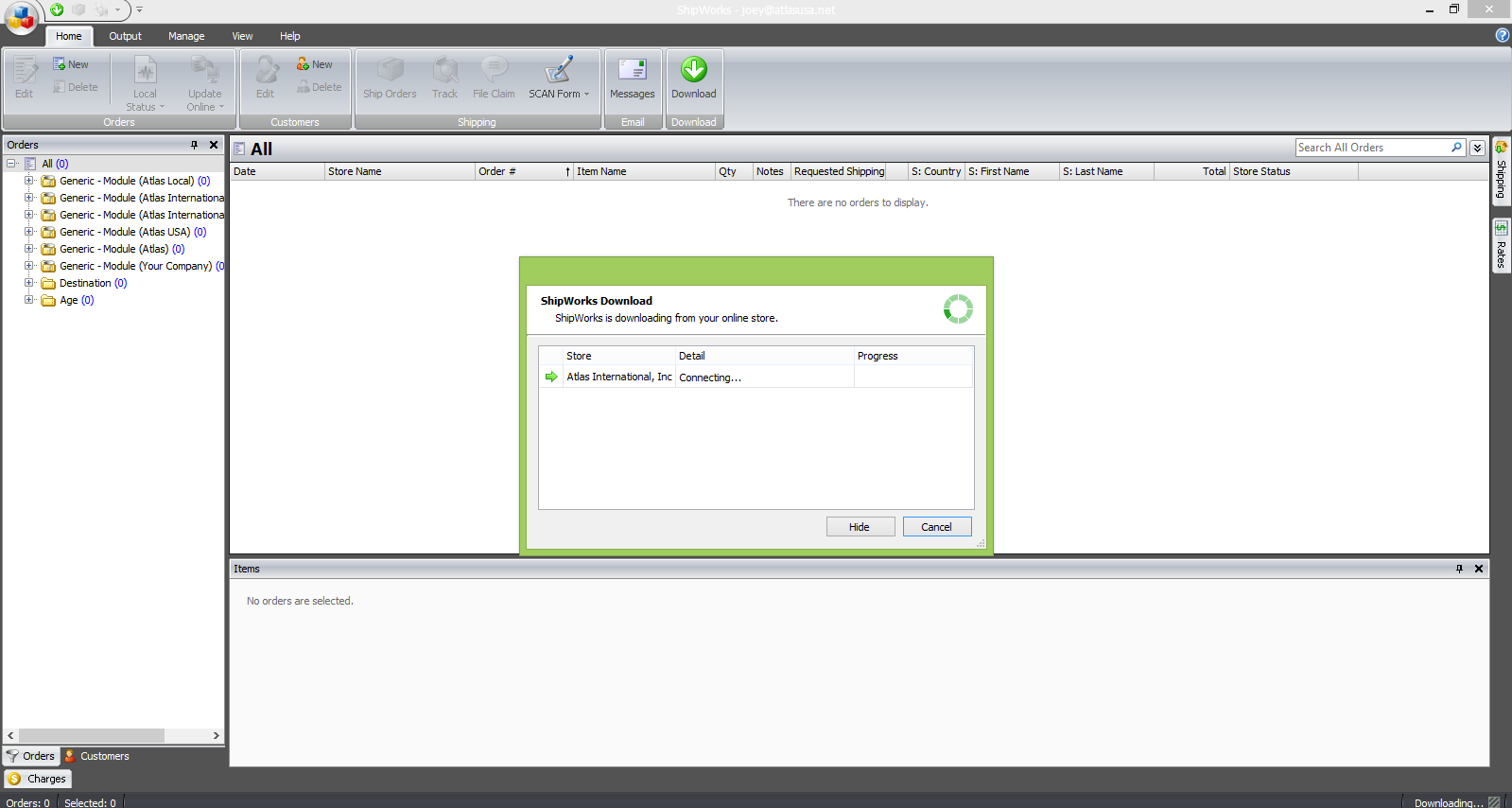Click Delete in the Customers ribbon group
Image resolution: width=1512 pixels, height=808 pixels.
point(319,87)
